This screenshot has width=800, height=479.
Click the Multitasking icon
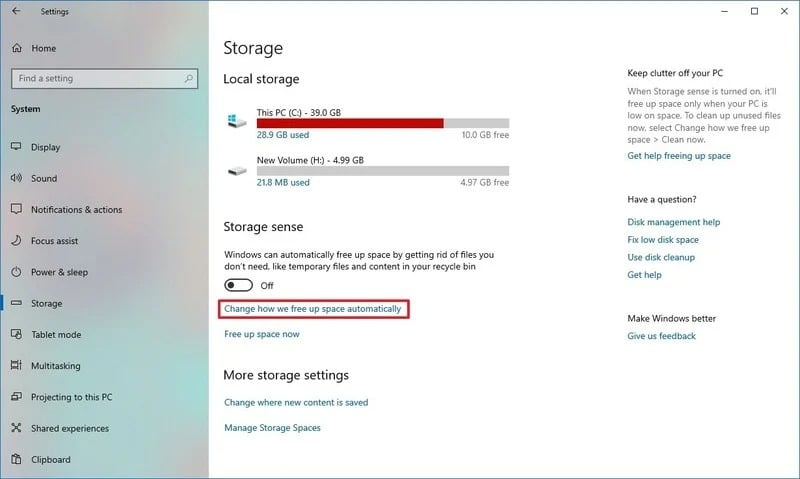[16, 365]
